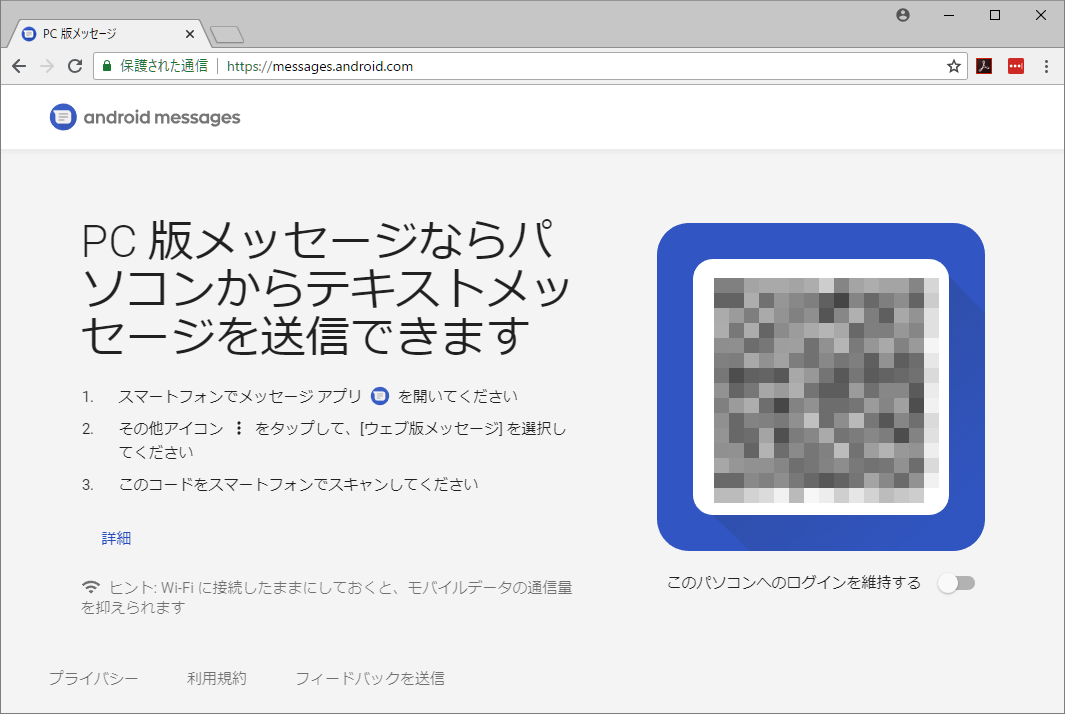Screen dimensions: 1065x714
Task: Click the red password manager extension icon
Action: pyautogui.click(x=1015, y=66)
